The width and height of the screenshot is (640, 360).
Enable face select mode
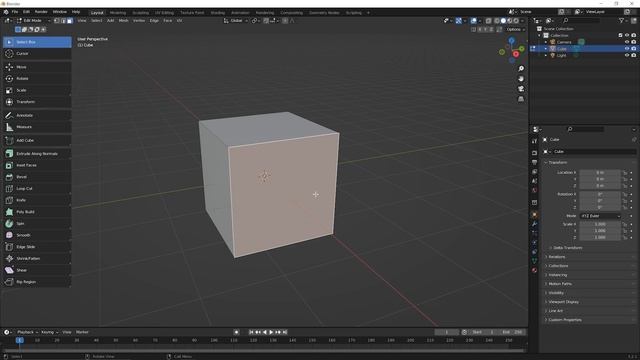tap(70, 20)
